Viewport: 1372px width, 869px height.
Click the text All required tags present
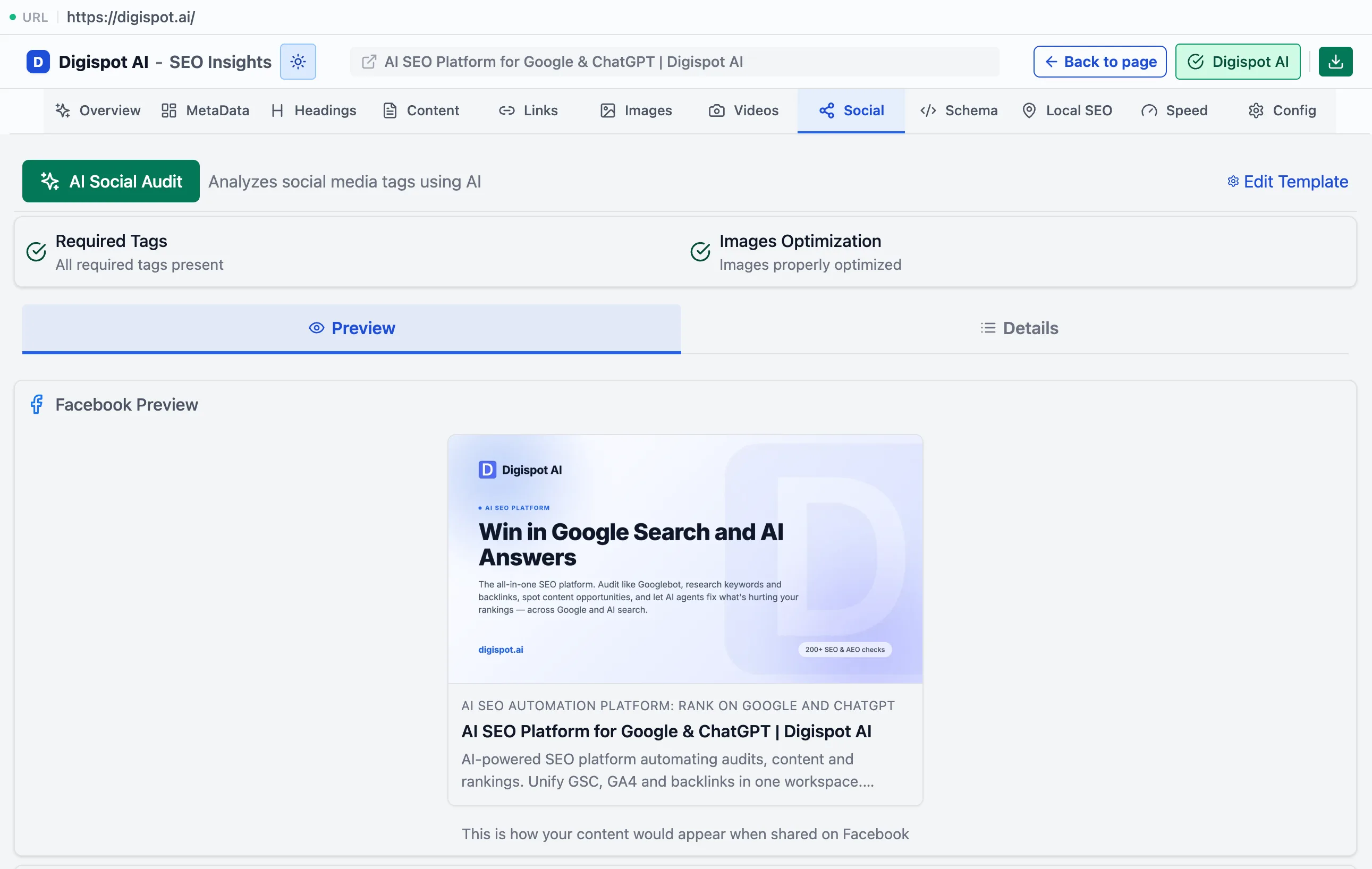coord(139,265)
